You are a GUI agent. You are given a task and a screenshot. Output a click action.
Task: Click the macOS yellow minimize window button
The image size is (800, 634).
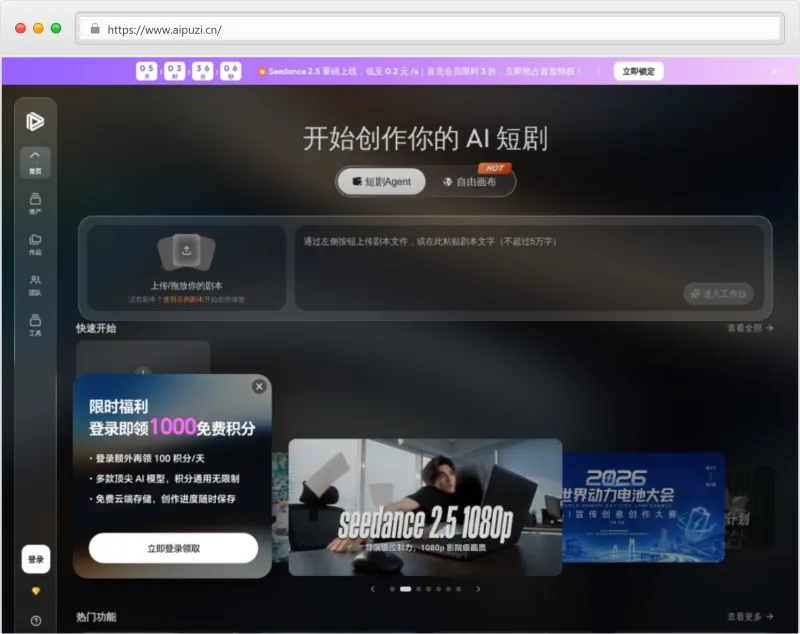(38, 29)
